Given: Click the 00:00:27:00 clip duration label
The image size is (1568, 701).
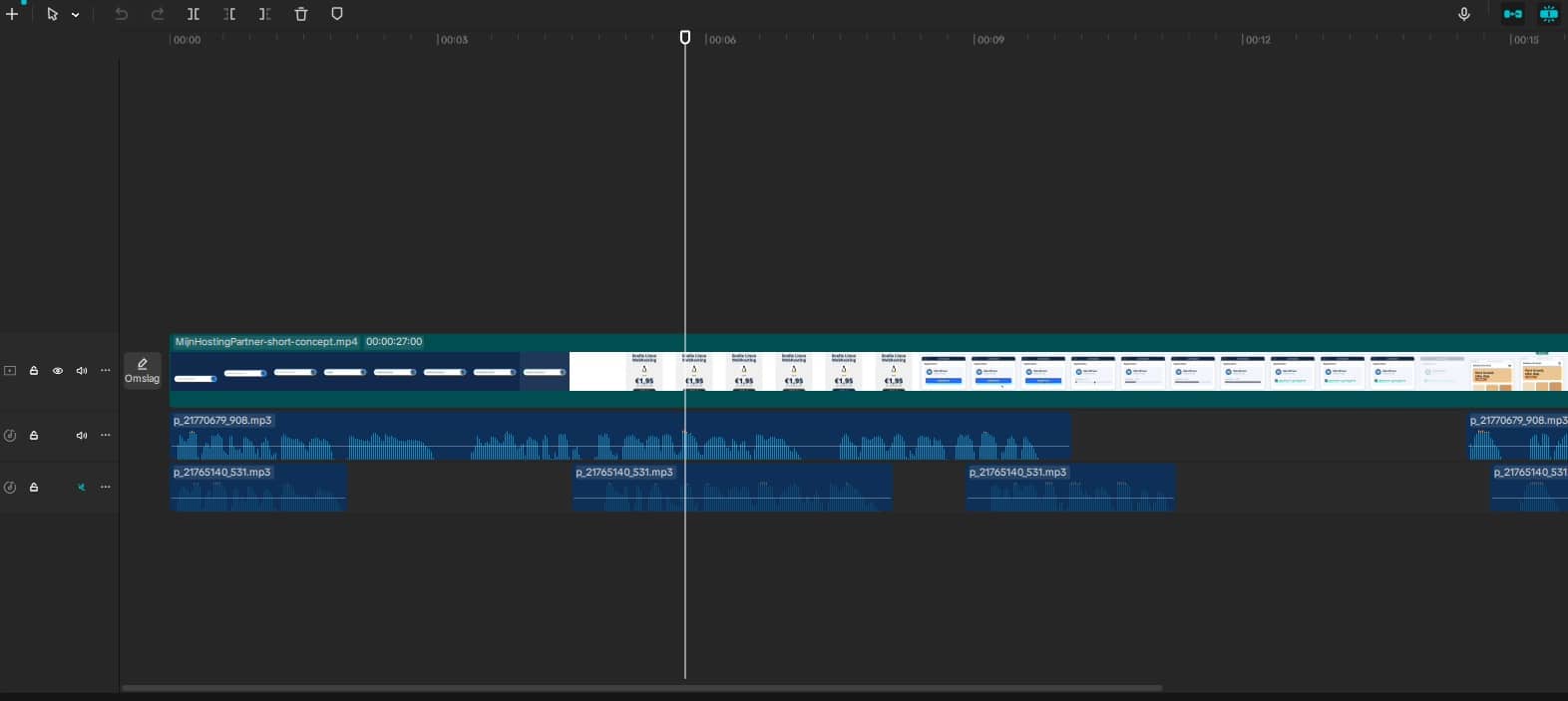Looking at the screenshot, I should pos(394,341).
